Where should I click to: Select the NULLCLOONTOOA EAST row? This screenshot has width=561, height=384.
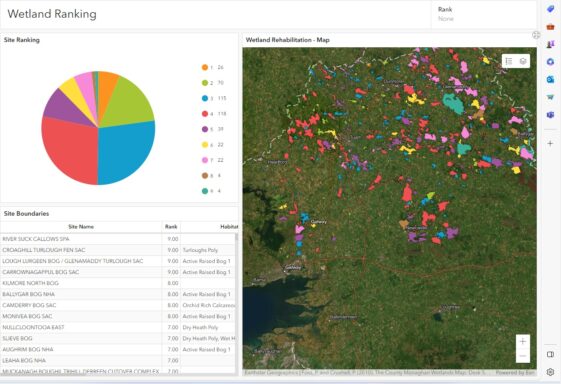click(118, 327)
